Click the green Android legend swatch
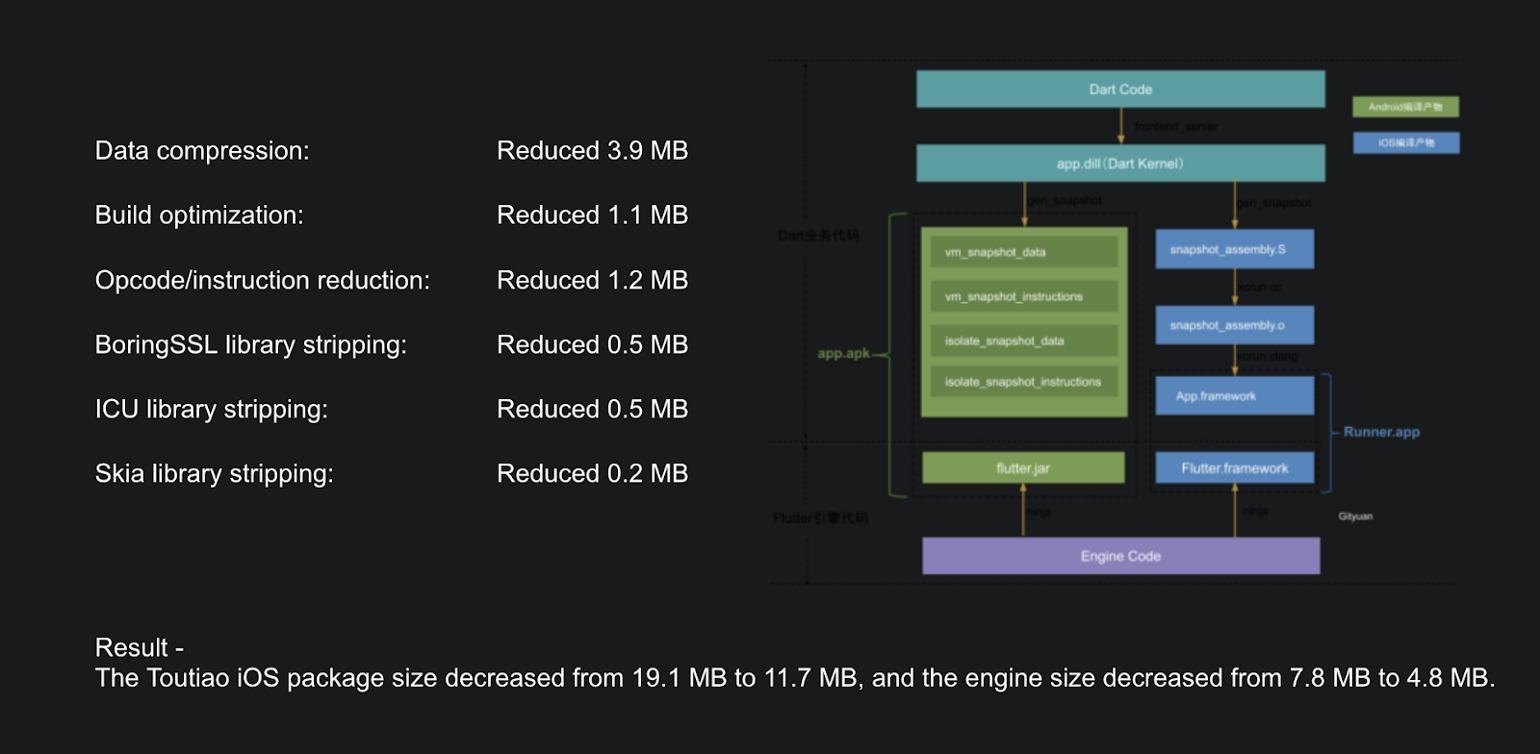The image size is (1540, 754). point(1405,106)
